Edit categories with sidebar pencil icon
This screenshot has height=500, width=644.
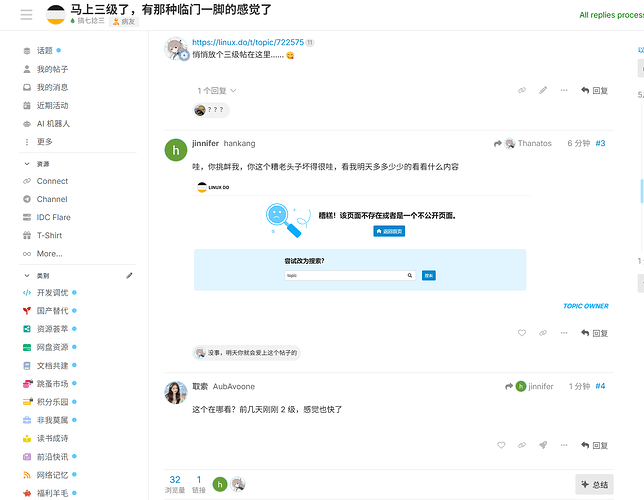point(129,276)
